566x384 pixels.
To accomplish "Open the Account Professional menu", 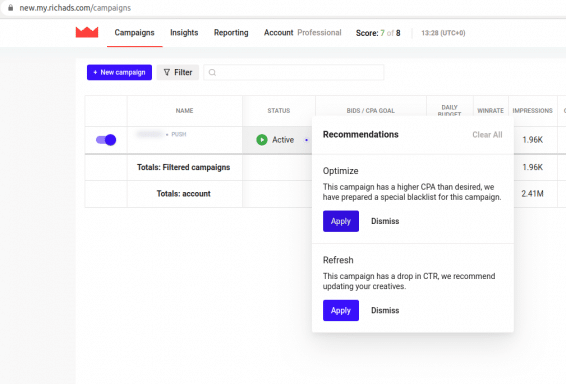I will coord(302,32).
